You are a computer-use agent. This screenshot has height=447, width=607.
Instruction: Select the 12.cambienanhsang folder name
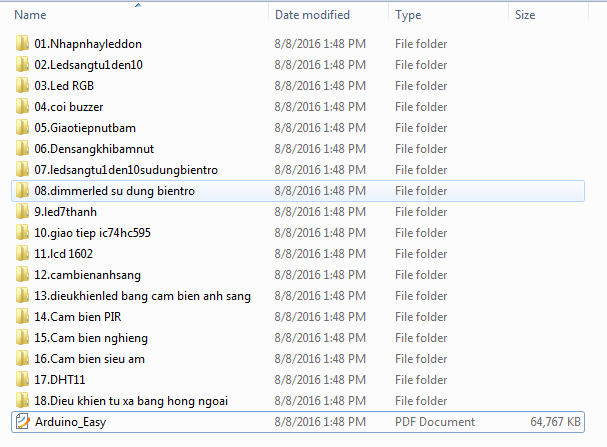(x=87, y=275)
